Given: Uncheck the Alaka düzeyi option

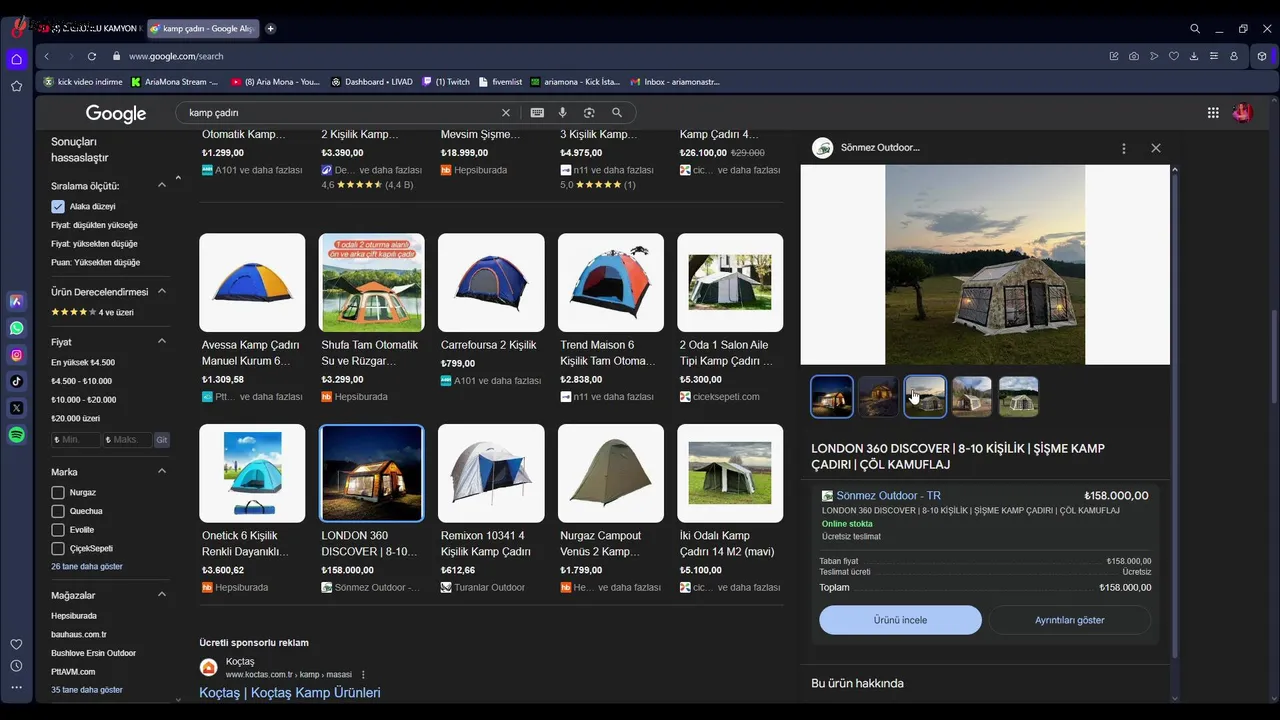Looking at the screenshot, I should coord(58,206).
